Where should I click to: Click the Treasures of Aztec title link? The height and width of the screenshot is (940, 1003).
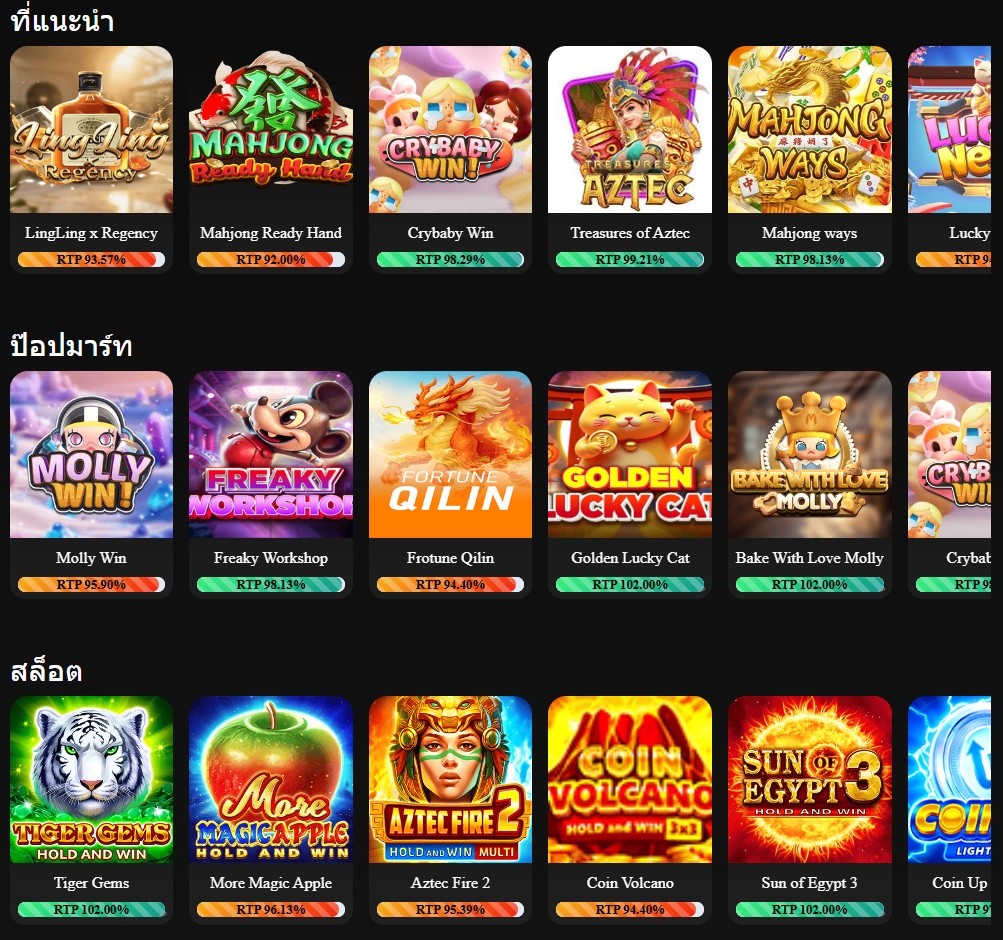(x=630, y=233)
